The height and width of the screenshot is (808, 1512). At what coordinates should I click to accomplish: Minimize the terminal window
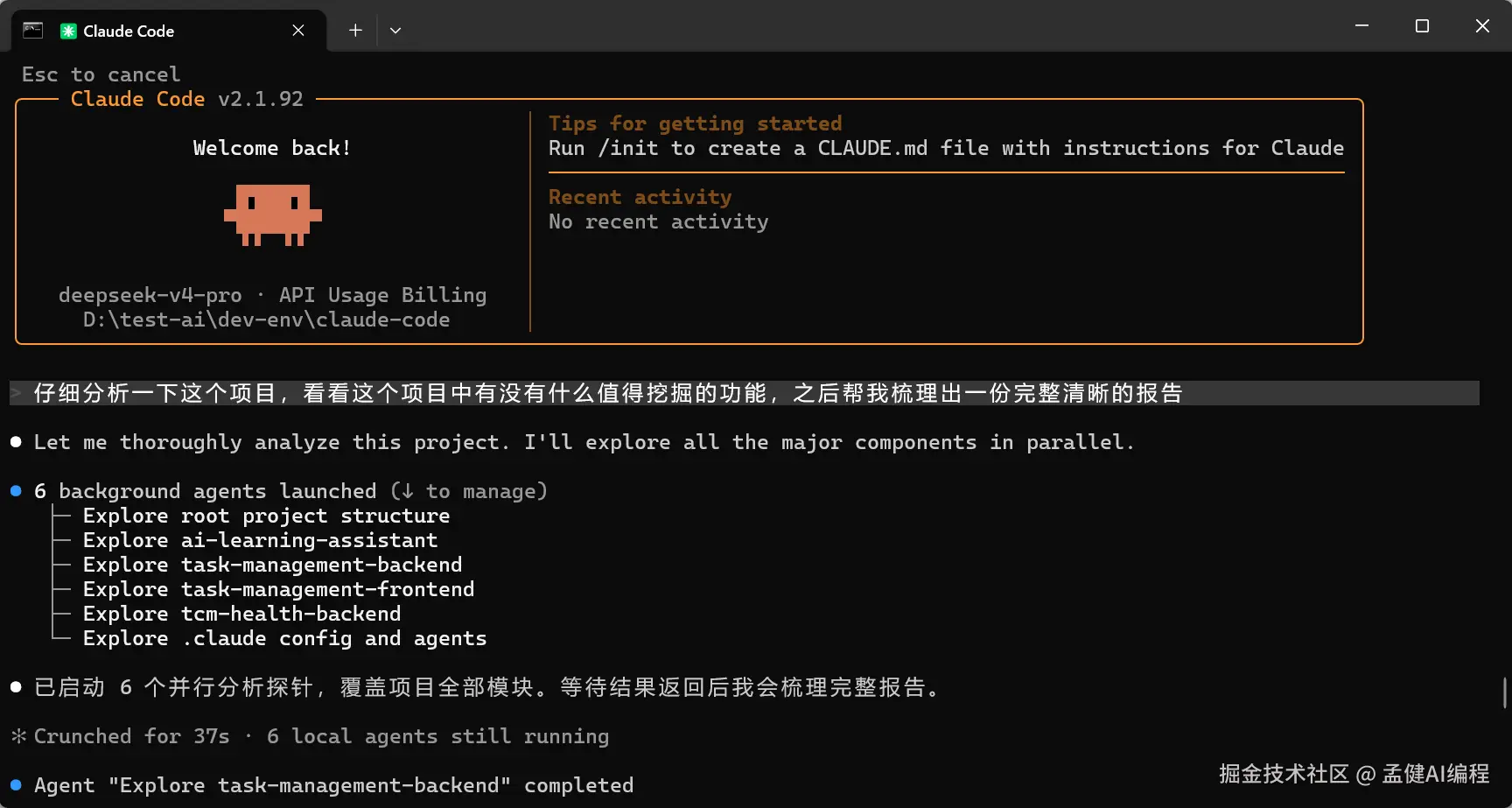[1361, 26]
